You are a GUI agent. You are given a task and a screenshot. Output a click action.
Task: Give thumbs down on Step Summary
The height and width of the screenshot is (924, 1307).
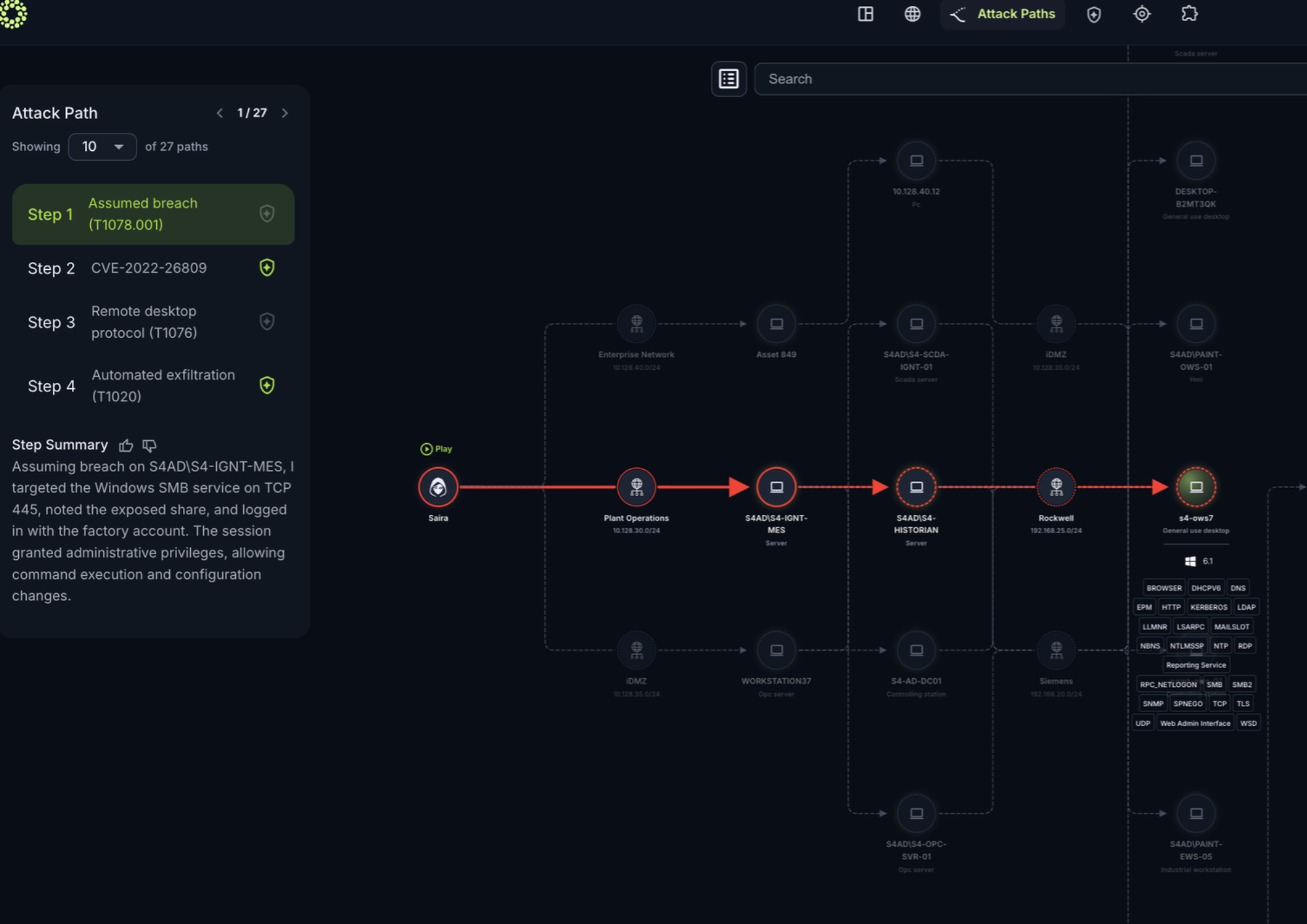tap(150, 446)
